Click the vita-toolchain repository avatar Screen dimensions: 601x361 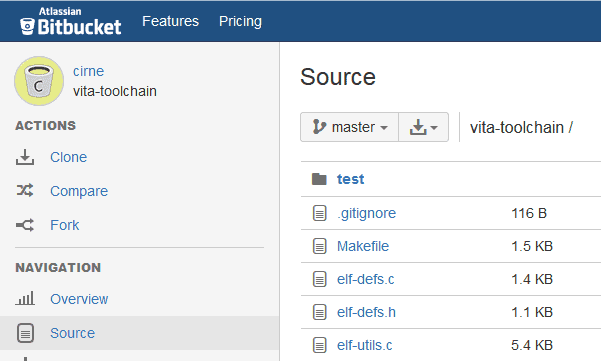click(39, 81)
